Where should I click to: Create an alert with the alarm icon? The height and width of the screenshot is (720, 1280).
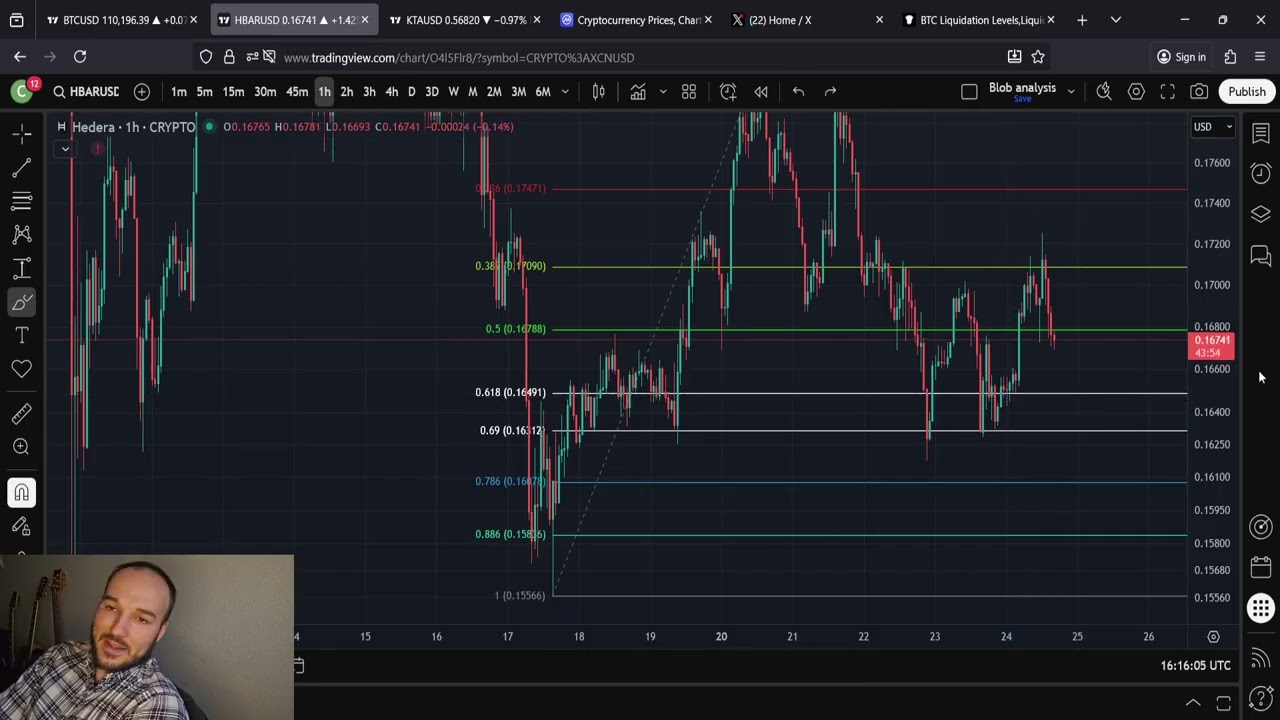tap(728, 91)
